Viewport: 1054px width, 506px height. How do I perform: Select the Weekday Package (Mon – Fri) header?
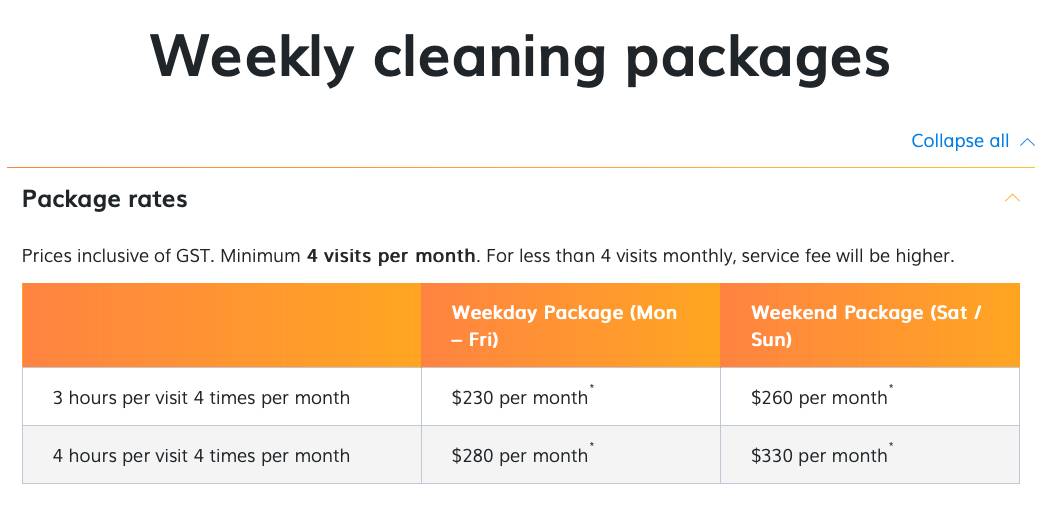(x=564, y=326)
